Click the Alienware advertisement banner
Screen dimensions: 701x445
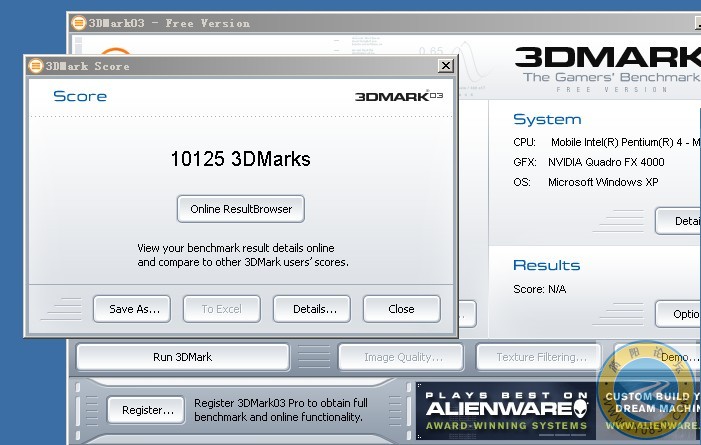[x=558, y=411]
